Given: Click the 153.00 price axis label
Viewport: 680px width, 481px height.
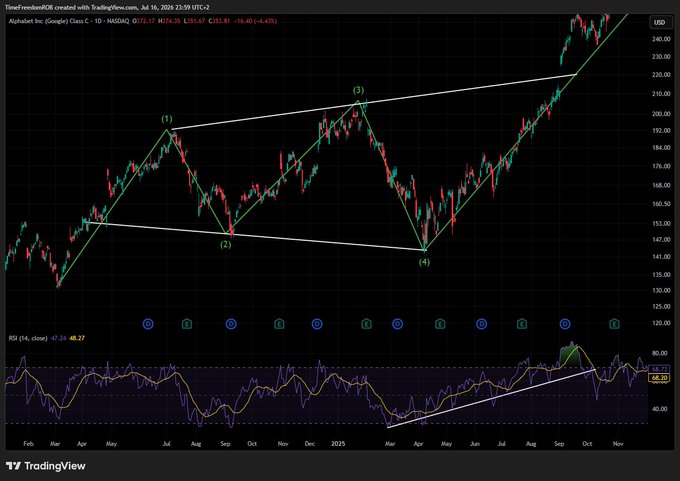Looking at the screenshot, I should 659,223.
